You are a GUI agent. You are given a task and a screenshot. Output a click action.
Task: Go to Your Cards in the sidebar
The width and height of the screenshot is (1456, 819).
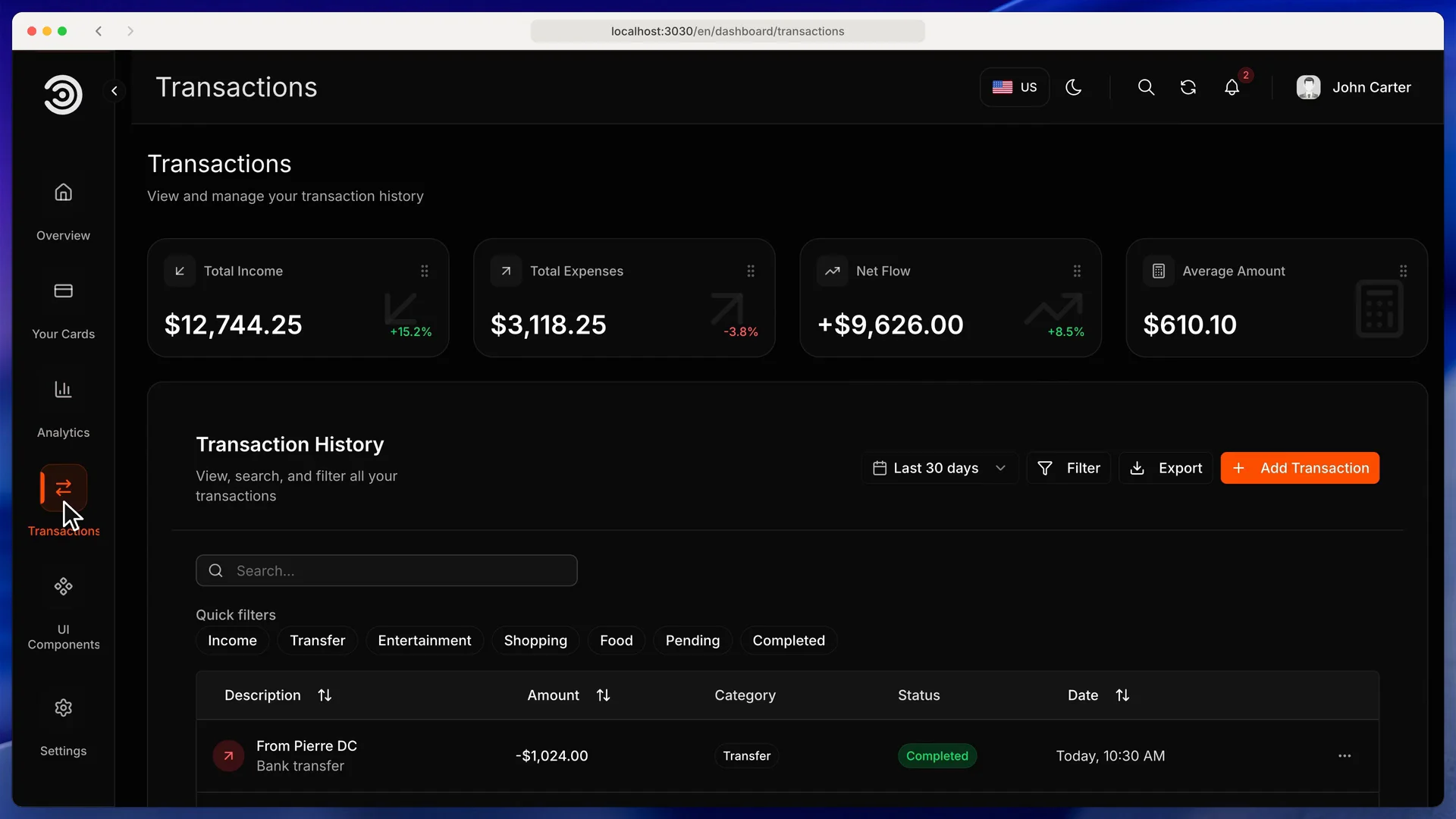pyautogui.click(x=63, y=311)
